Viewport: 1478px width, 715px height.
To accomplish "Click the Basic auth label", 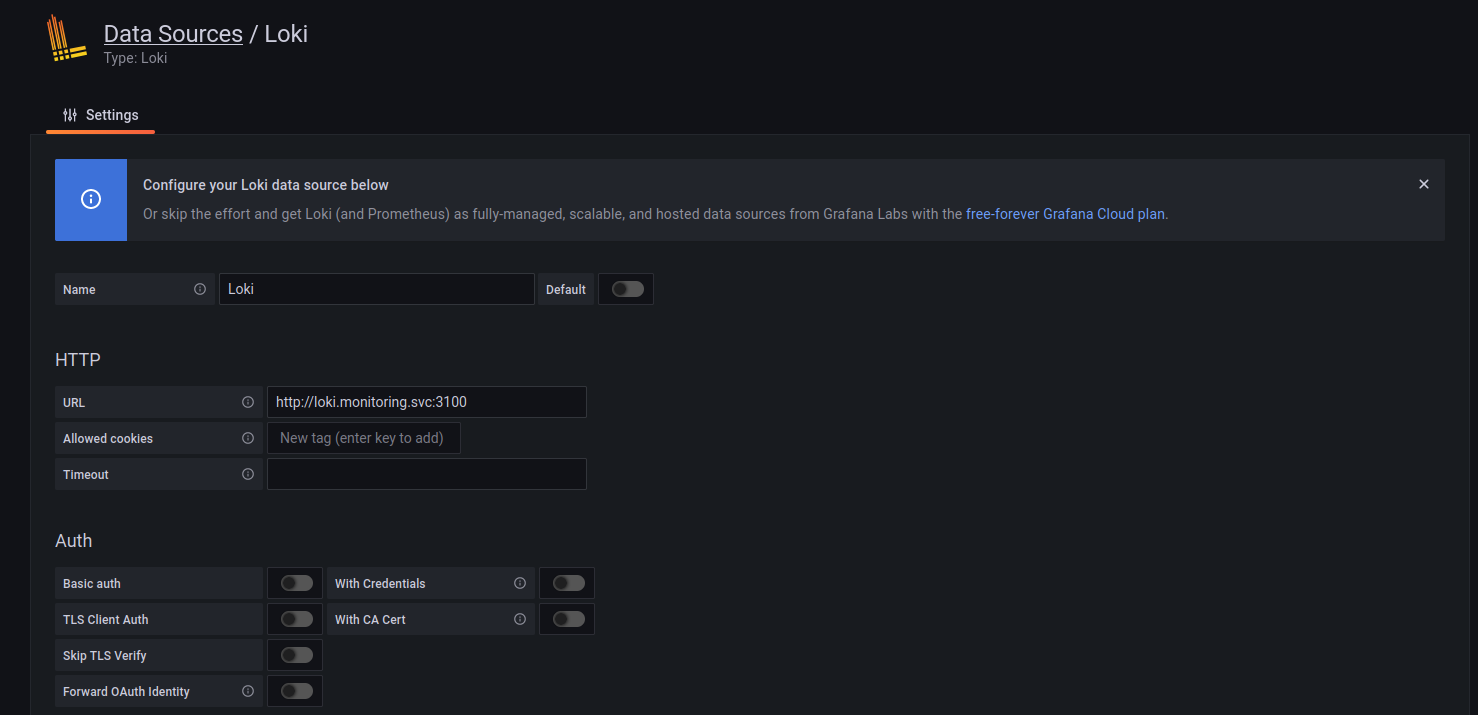I will (92, 583).
